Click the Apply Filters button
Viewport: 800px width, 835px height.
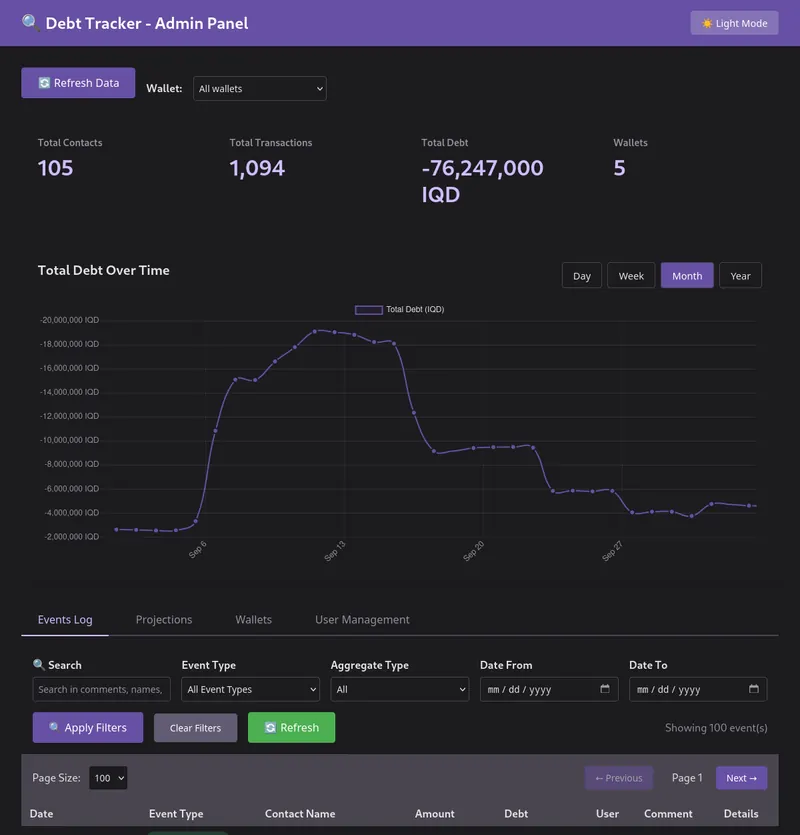click(88, 727)
